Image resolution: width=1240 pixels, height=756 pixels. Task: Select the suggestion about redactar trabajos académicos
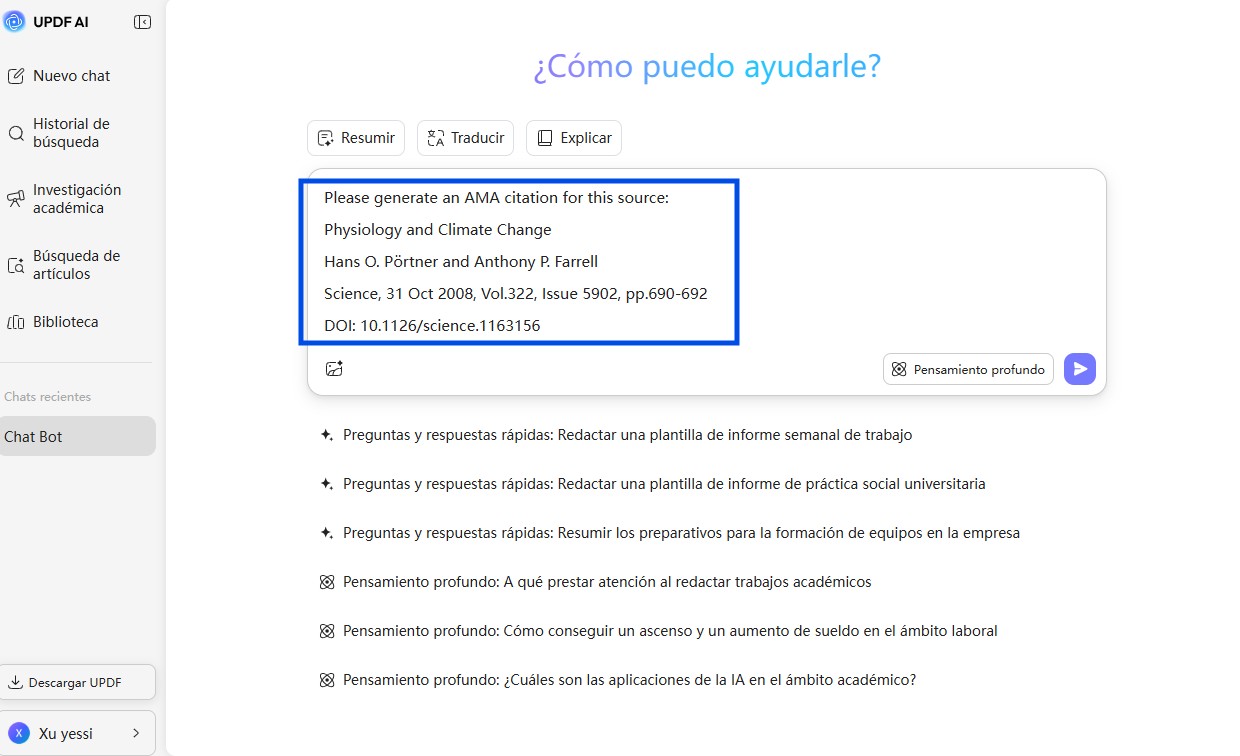594,582
